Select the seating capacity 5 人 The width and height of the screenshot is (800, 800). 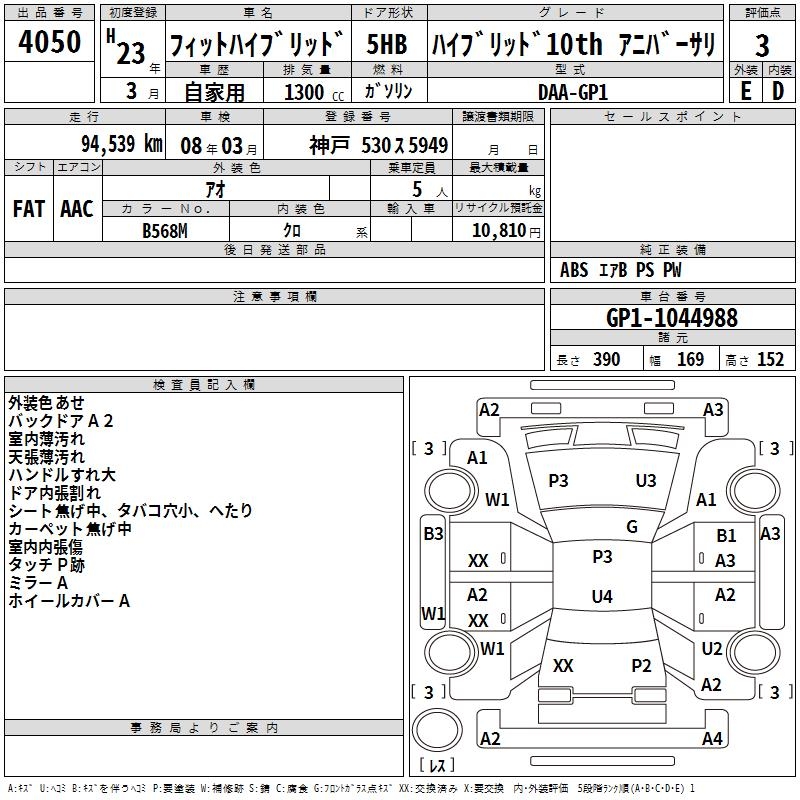tap(429, 190)
